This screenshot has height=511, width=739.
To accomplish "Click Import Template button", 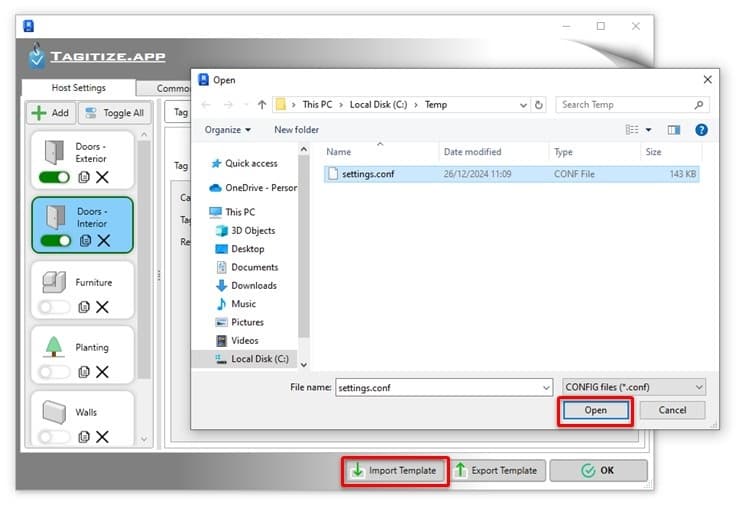I will 395,470.
